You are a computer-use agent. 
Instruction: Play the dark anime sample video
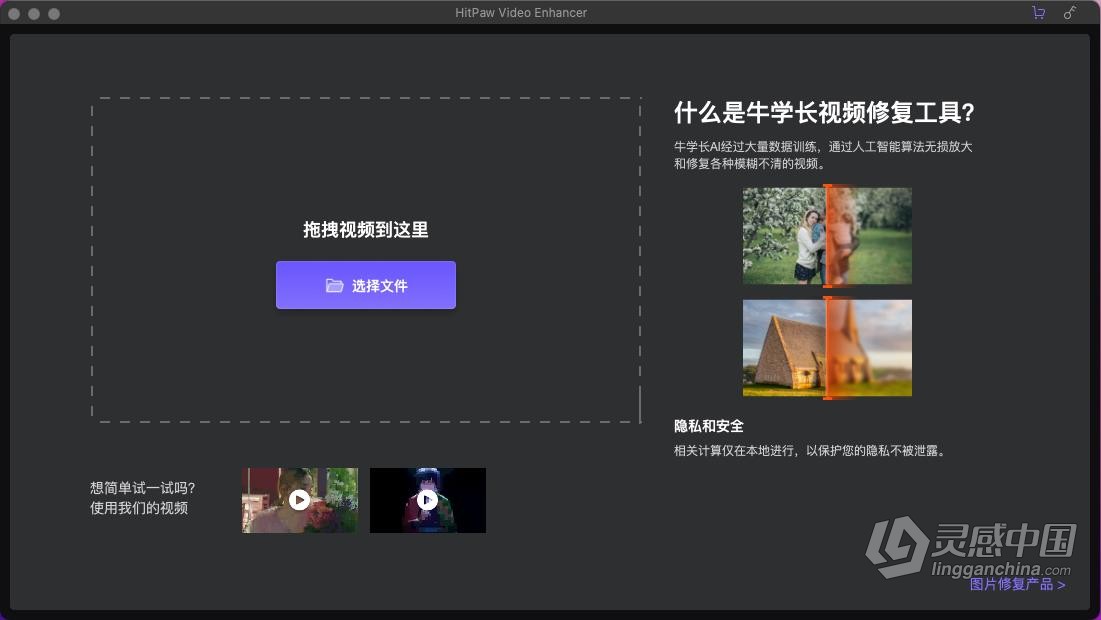pos(428,500)
